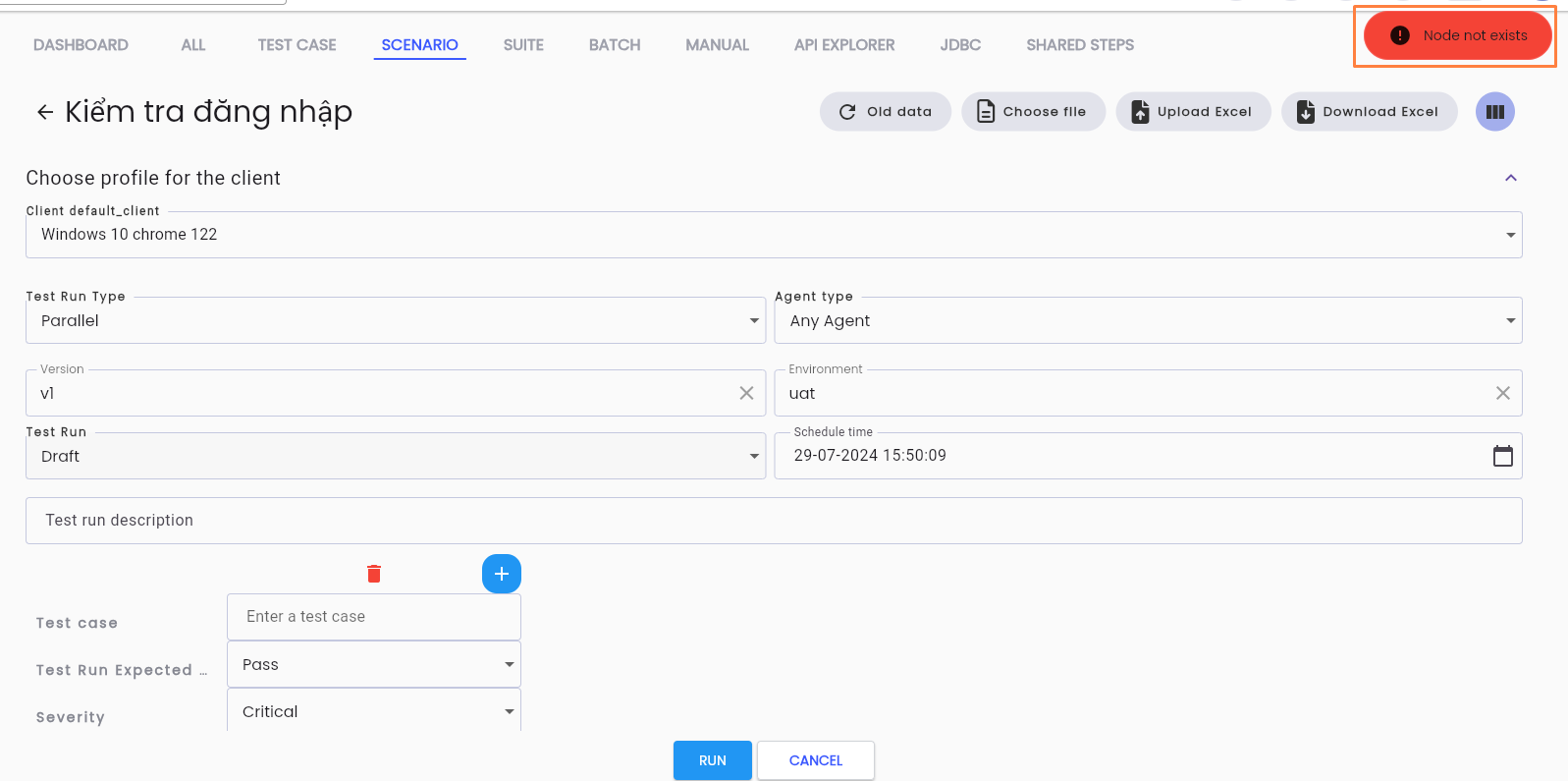Screen dimensions: 1568x781
Task: Click the Upload Excel button
Action: pos(1193,112)
